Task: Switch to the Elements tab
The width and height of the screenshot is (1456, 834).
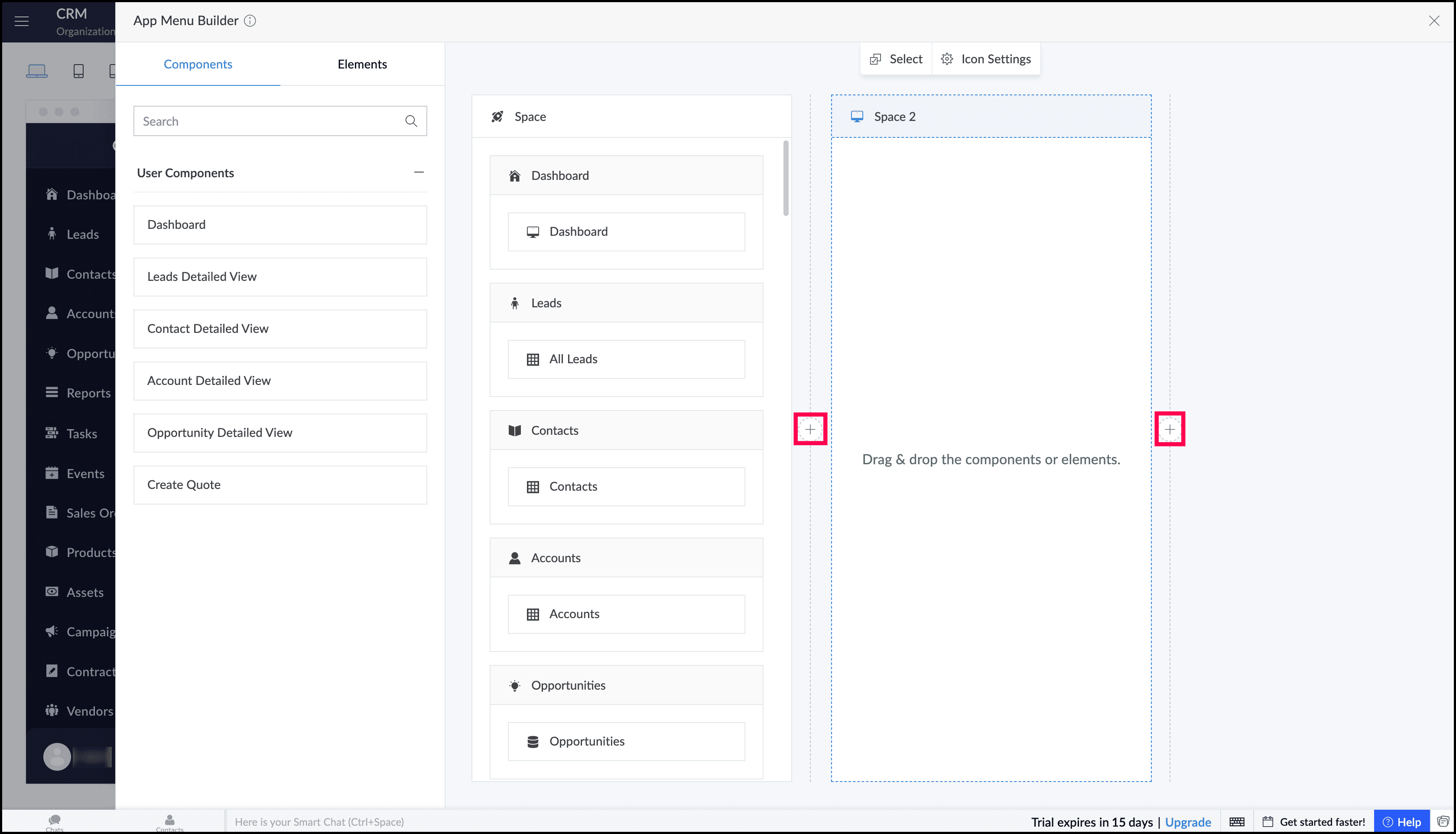Action: point(362,64)
